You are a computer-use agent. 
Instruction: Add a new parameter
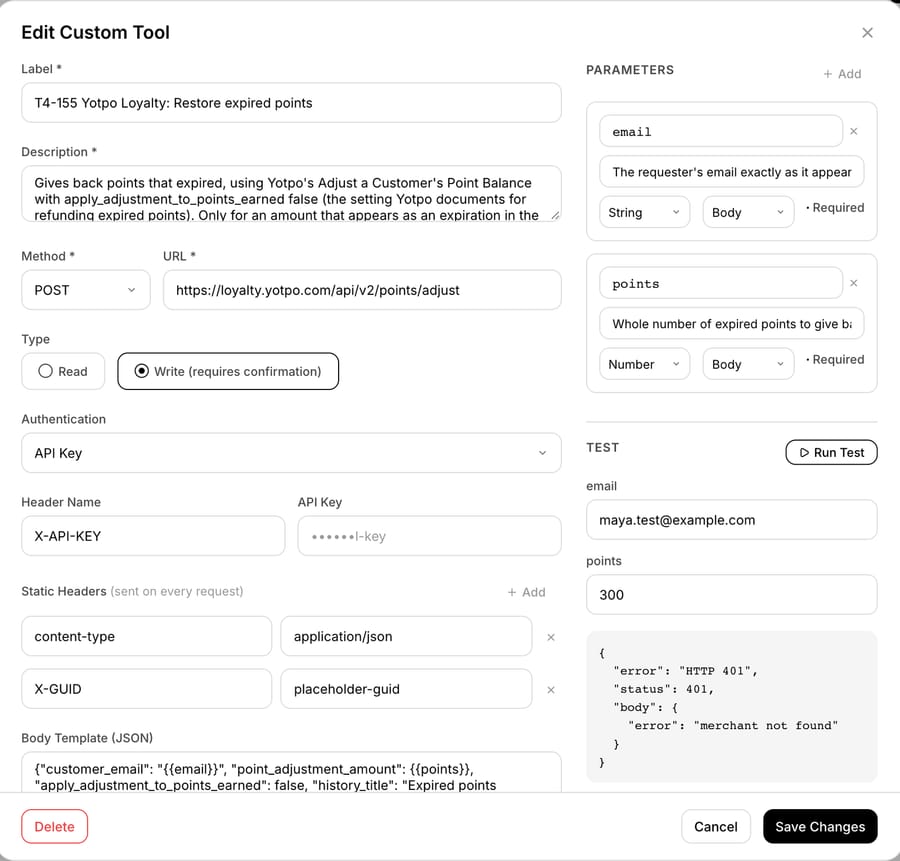(x=842, y=74)
